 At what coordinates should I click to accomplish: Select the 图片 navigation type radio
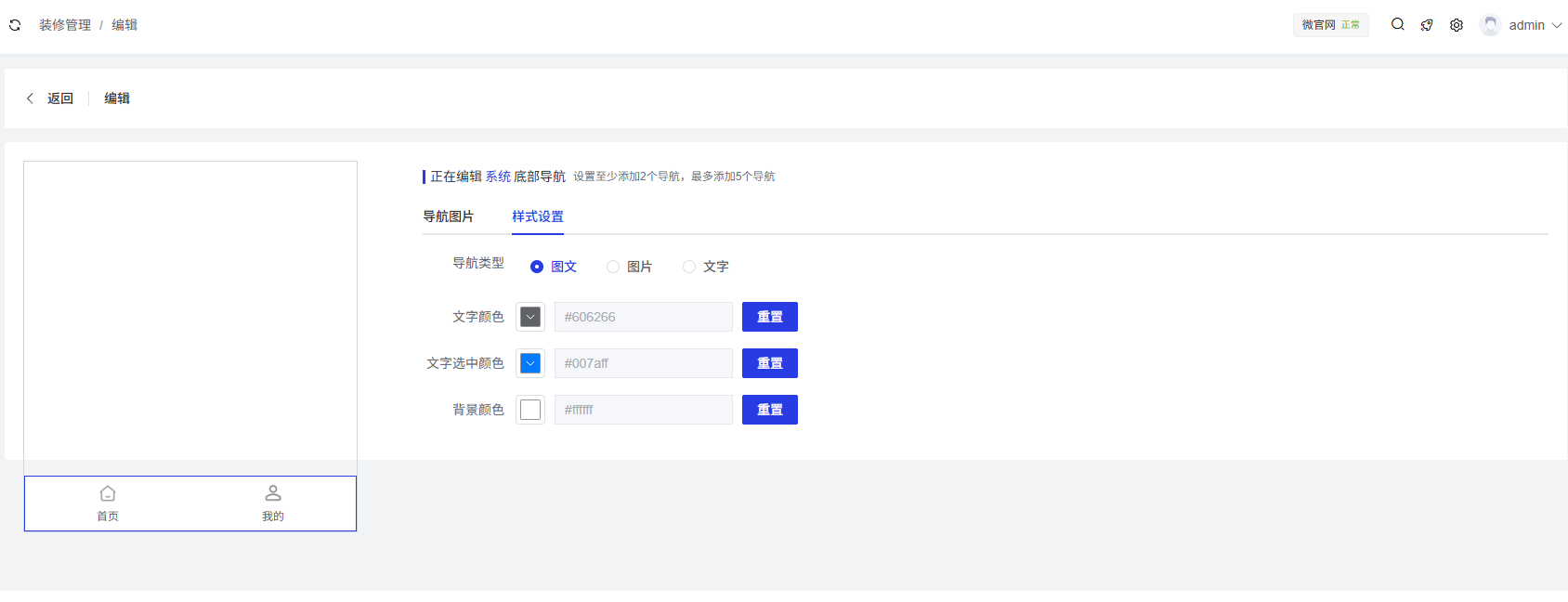tap(613, 267)
